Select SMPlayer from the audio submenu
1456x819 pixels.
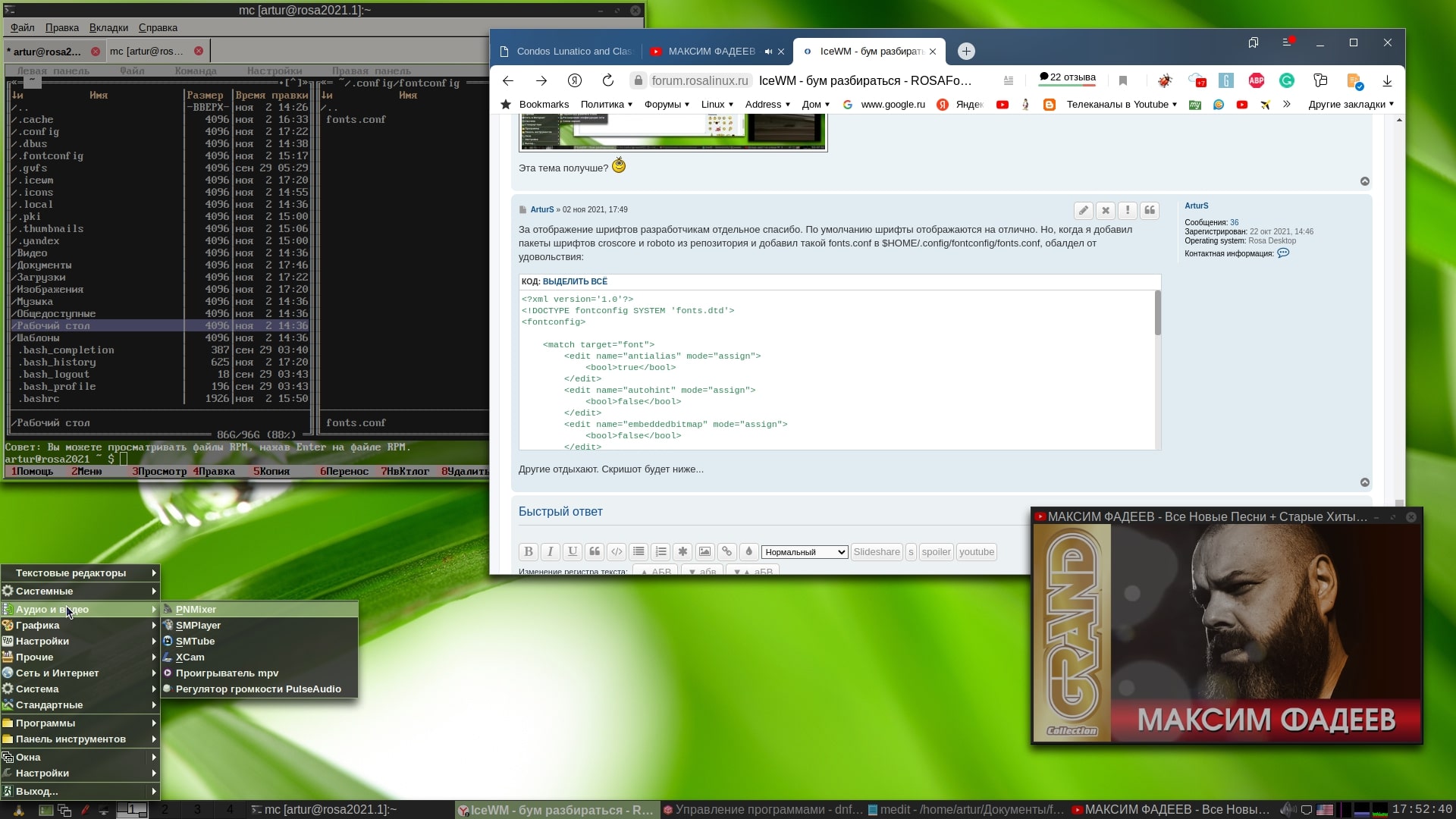point(198,625)
